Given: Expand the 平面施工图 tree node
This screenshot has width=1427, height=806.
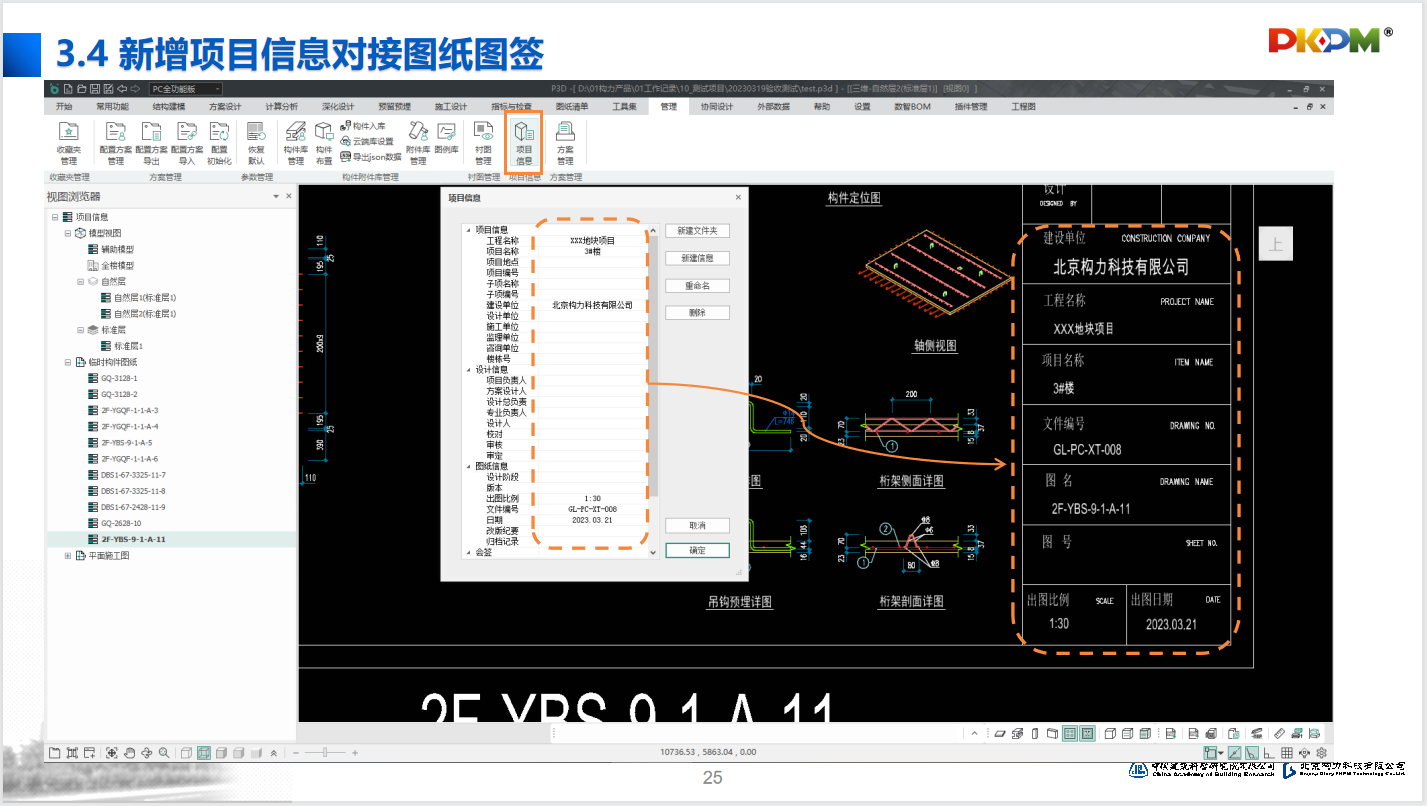Looking at the screenshot, I should [x=68, y=556].
